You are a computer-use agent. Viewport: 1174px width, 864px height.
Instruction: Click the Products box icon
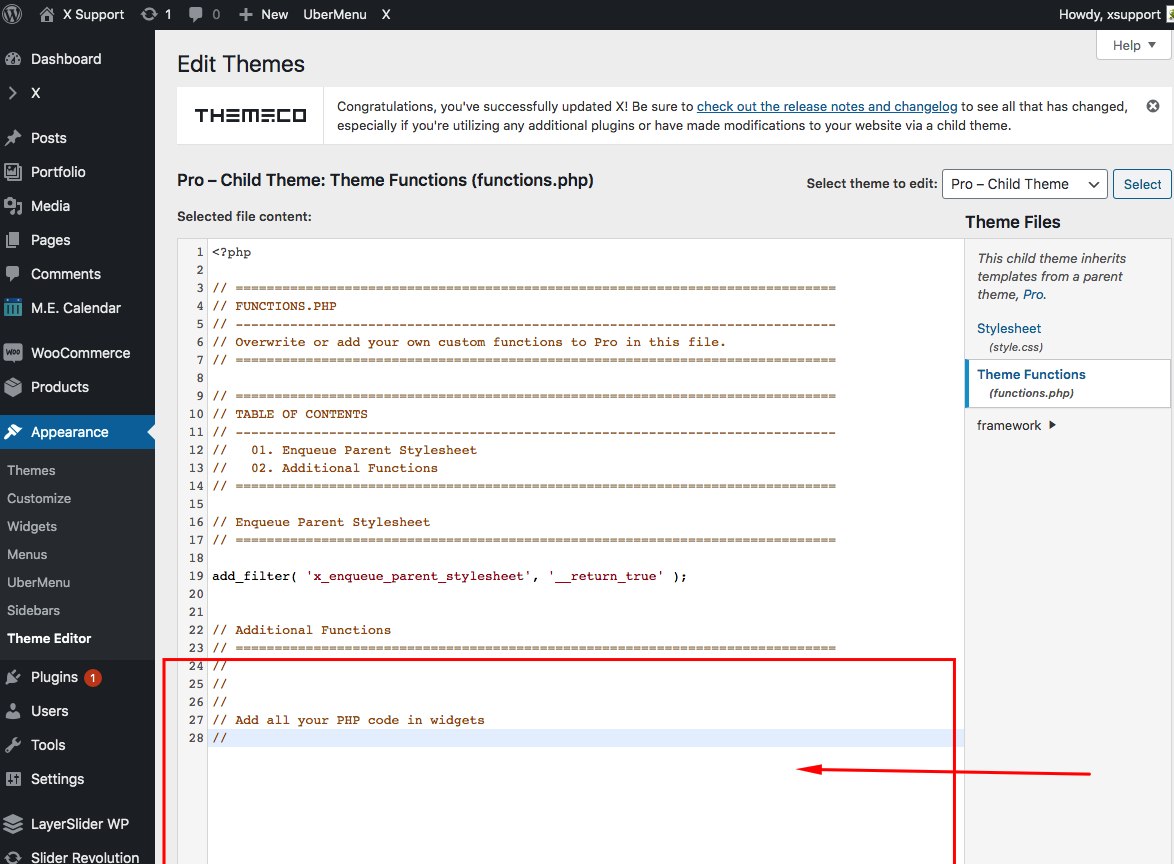(13, 387)
